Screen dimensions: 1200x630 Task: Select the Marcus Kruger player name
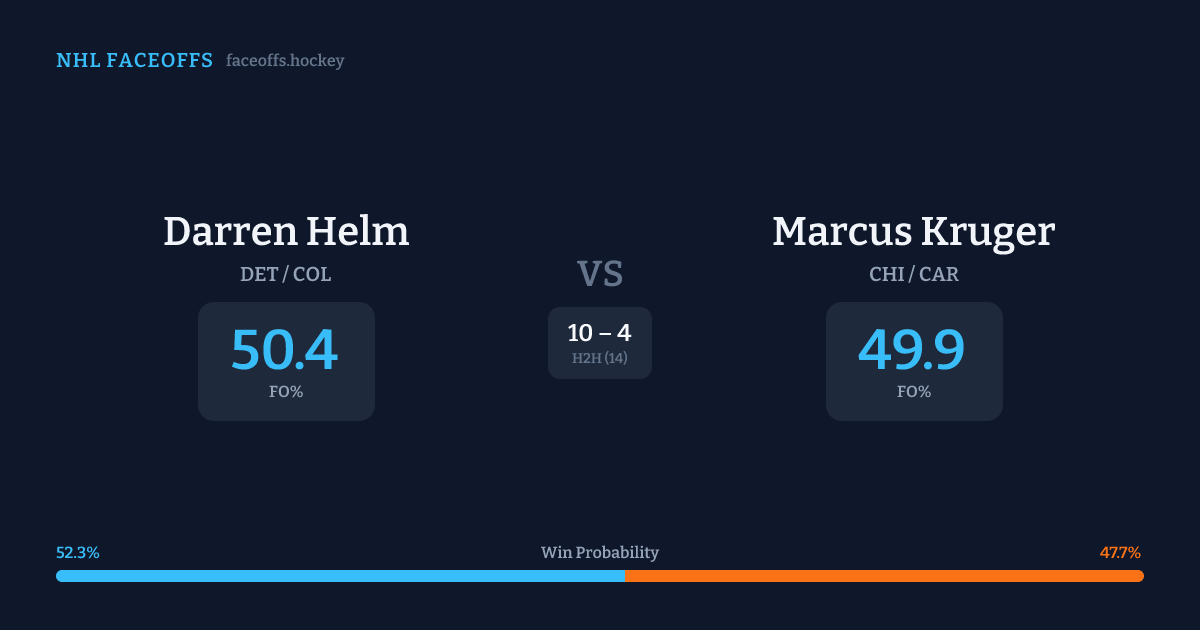(x=913, y=231)
